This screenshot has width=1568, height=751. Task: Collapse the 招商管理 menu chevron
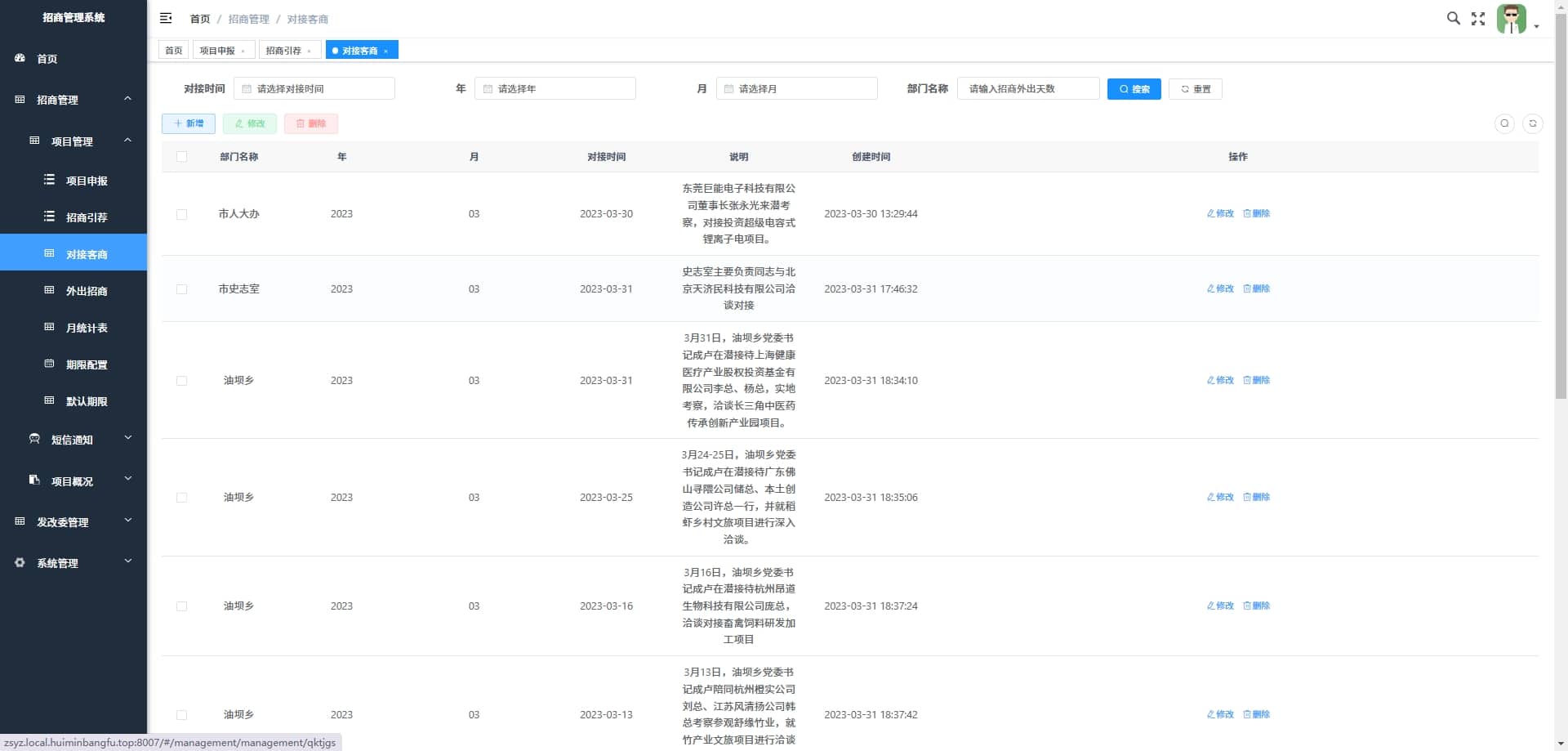click(x=127, y=98)
